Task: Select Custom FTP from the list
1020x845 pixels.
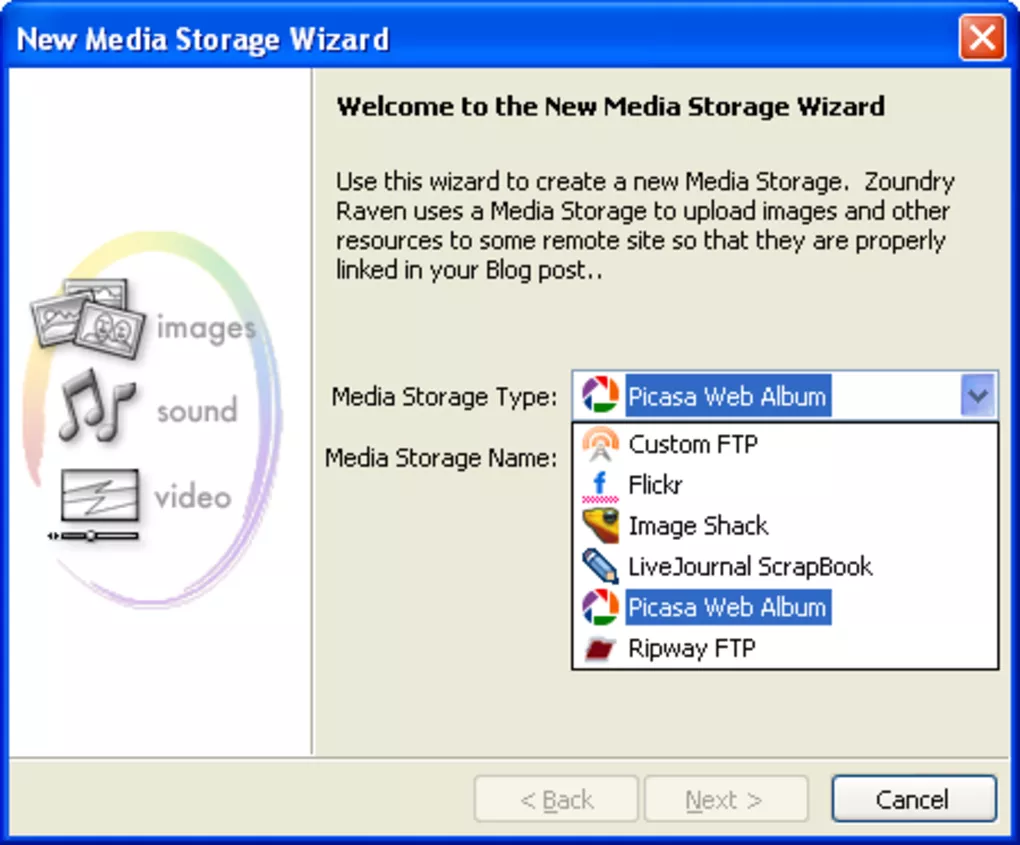Action: point(692,444)
